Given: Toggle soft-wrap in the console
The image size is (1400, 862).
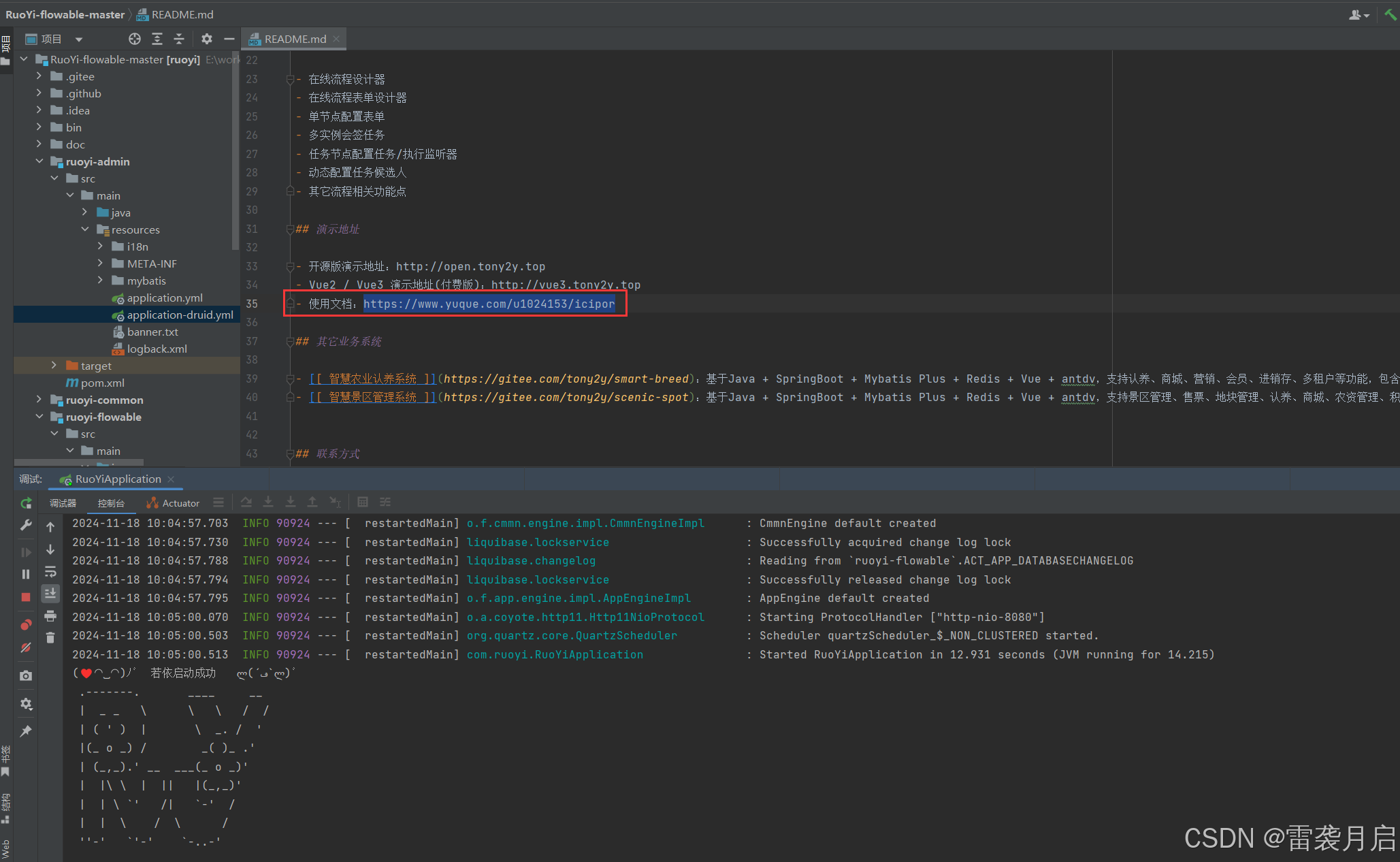Looking at the screenshot, I should tap(50, 573).
